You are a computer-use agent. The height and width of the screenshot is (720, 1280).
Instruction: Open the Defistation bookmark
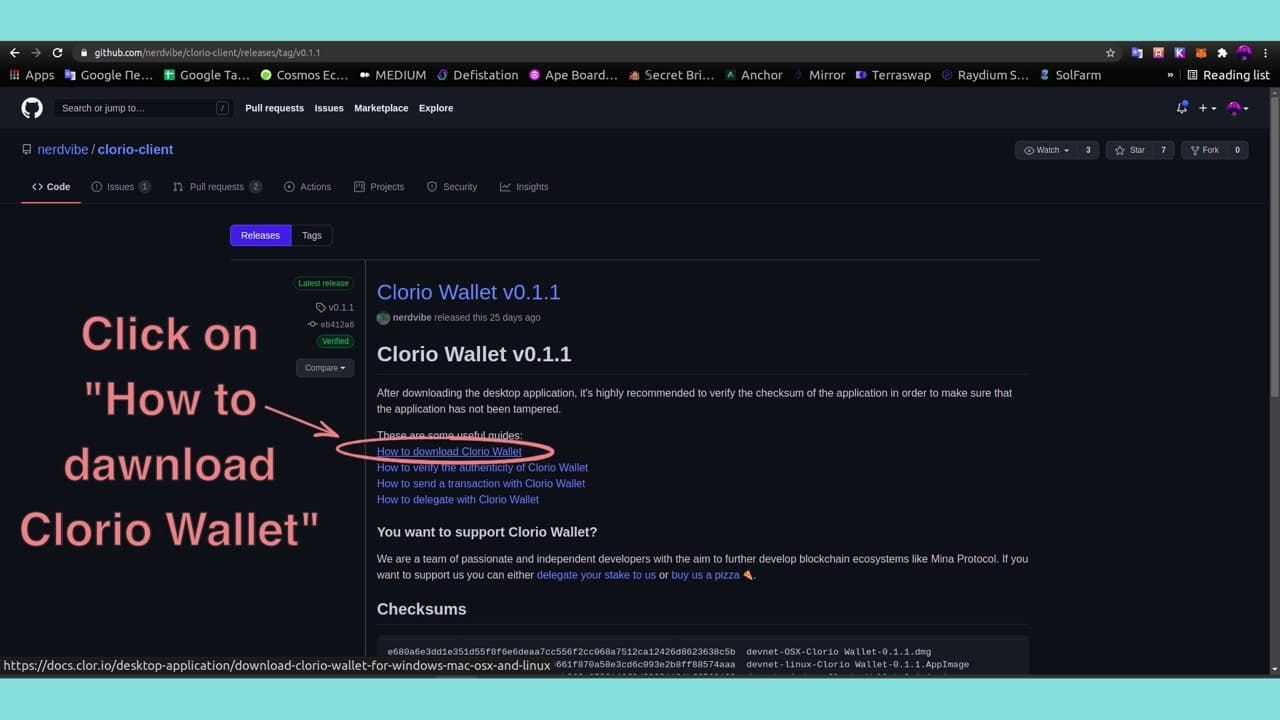477,75
